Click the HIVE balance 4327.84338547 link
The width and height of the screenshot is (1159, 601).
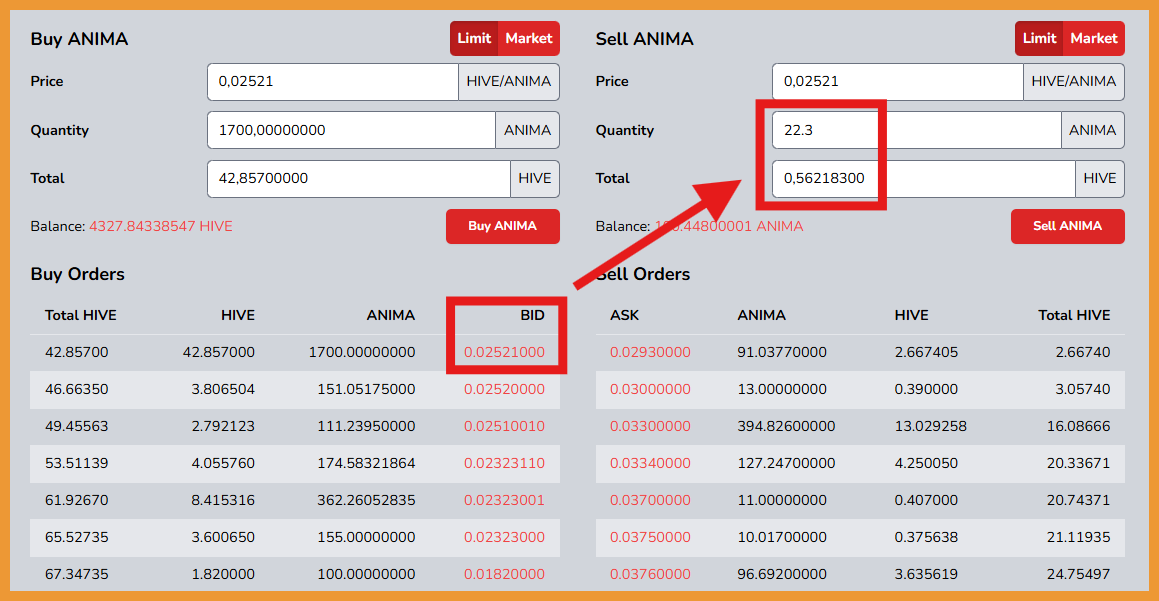coord(161,226)
